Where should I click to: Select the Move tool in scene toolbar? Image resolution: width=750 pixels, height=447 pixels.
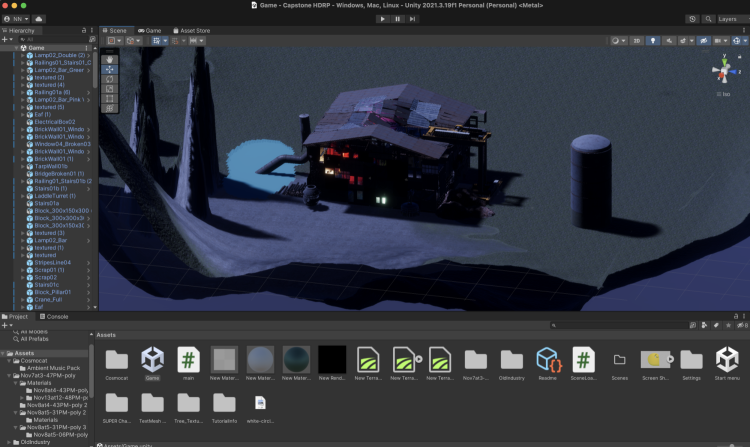[x=110, y=69]
